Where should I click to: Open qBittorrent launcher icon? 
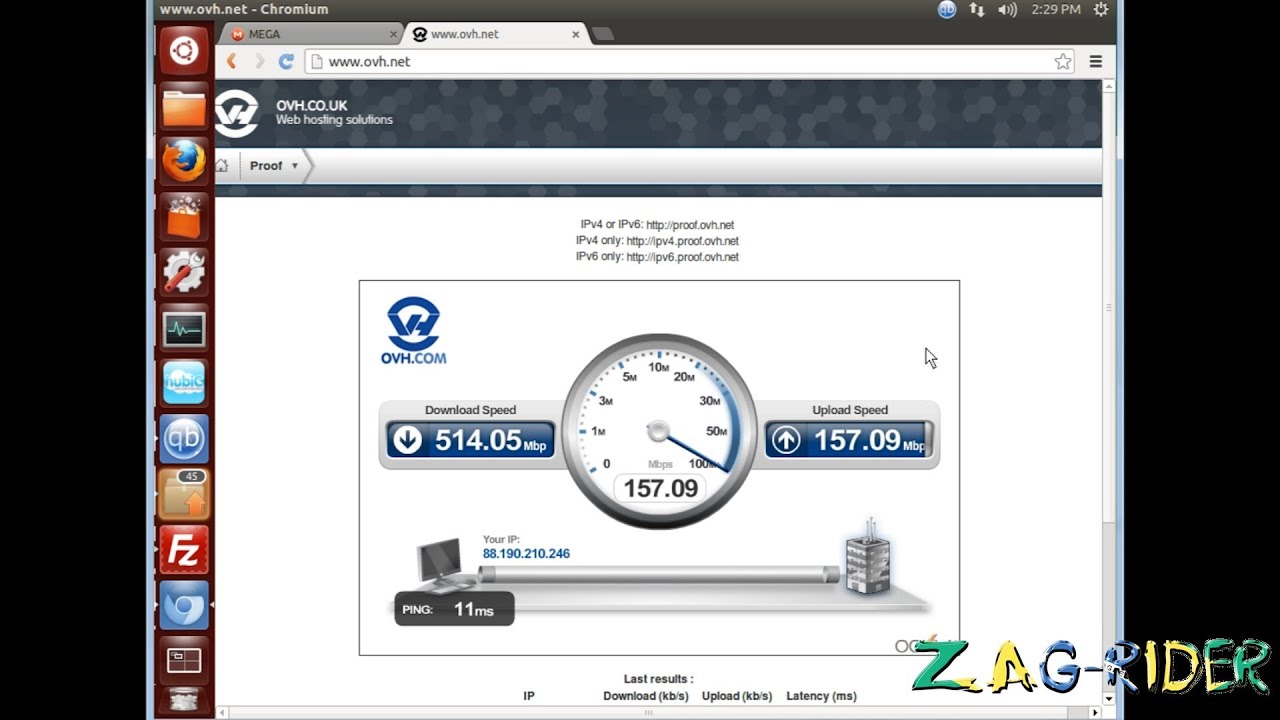[184, 438]
